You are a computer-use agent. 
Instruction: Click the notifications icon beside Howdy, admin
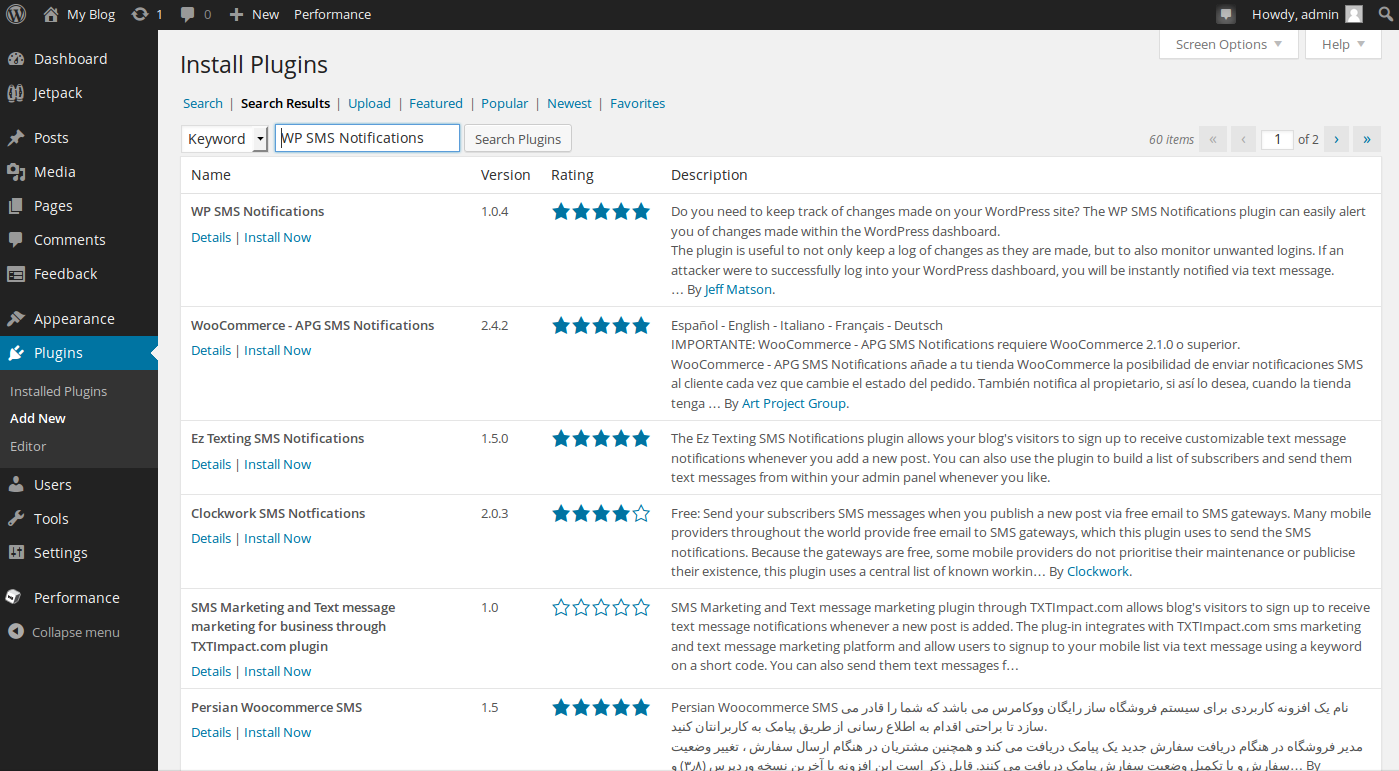click(x=1226, y=15)
